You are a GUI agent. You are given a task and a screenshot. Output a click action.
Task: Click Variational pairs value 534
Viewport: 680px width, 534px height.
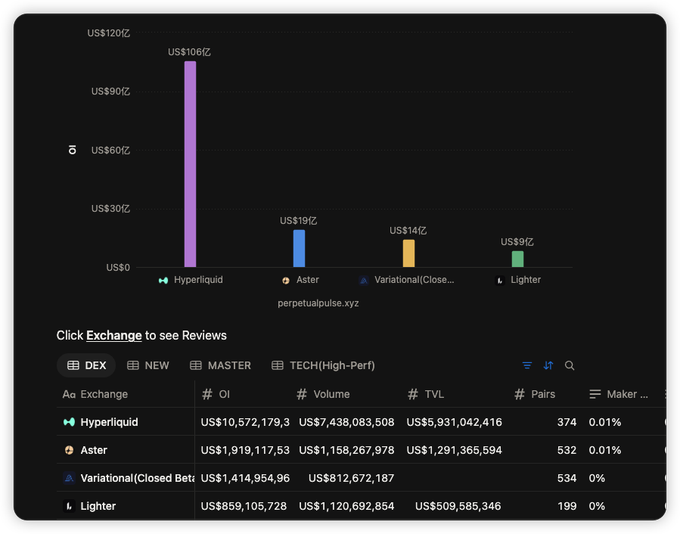pyautogui.click(x=567, y=478)
